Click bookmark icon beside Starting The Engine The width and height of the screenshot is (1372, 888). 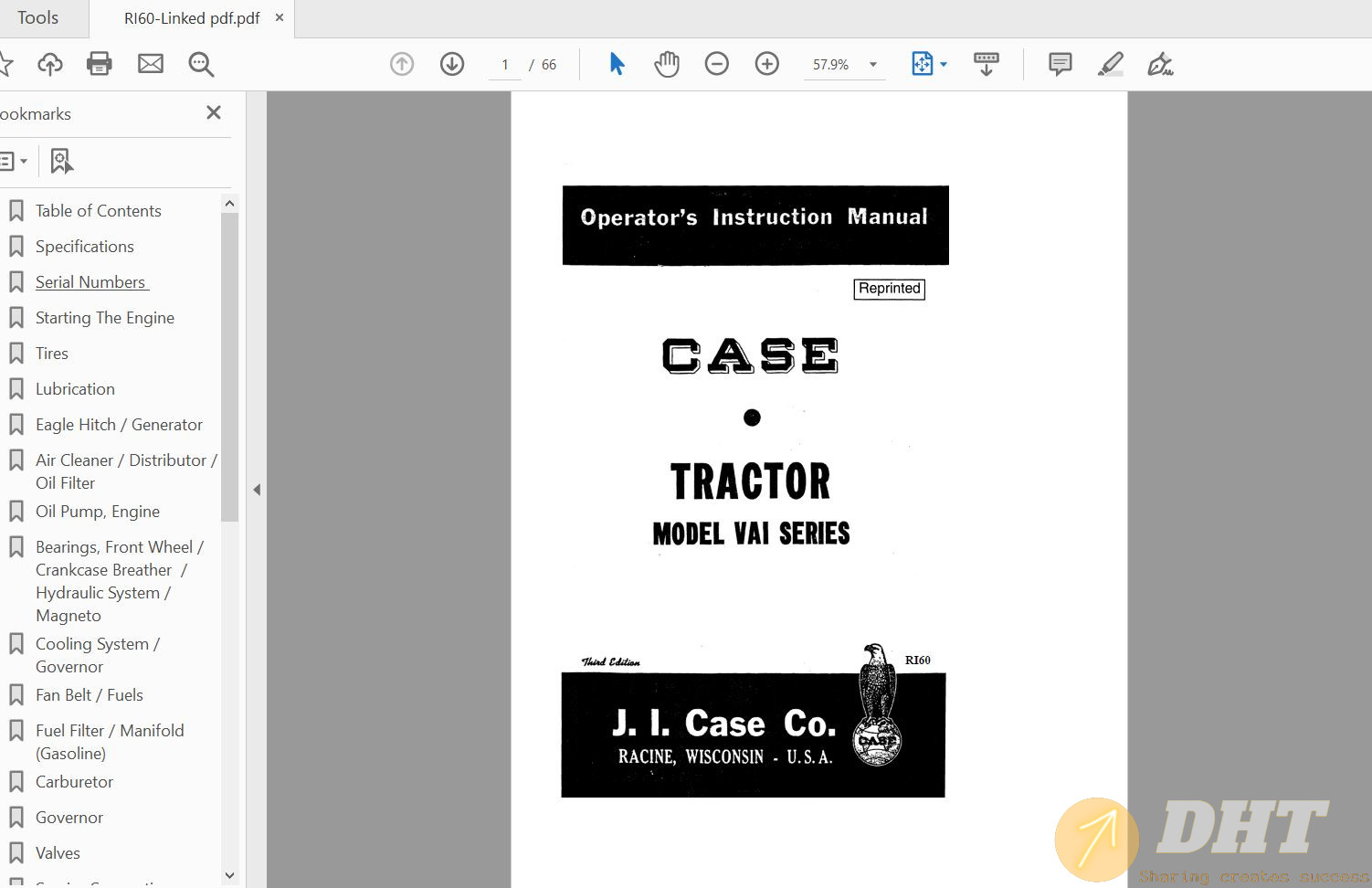[16, 318]
